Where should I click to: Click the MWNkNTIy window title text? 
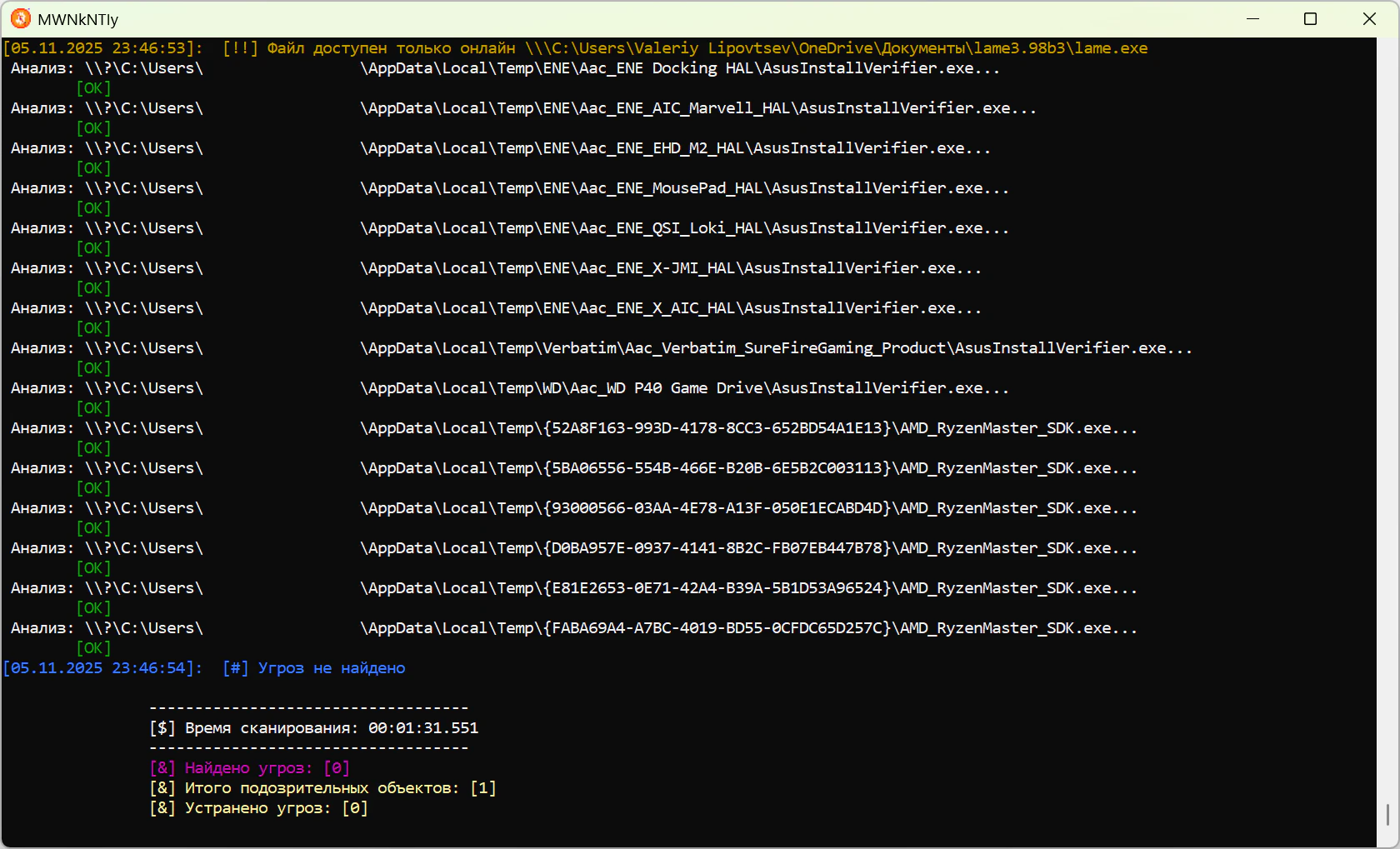tap(78, 19)
